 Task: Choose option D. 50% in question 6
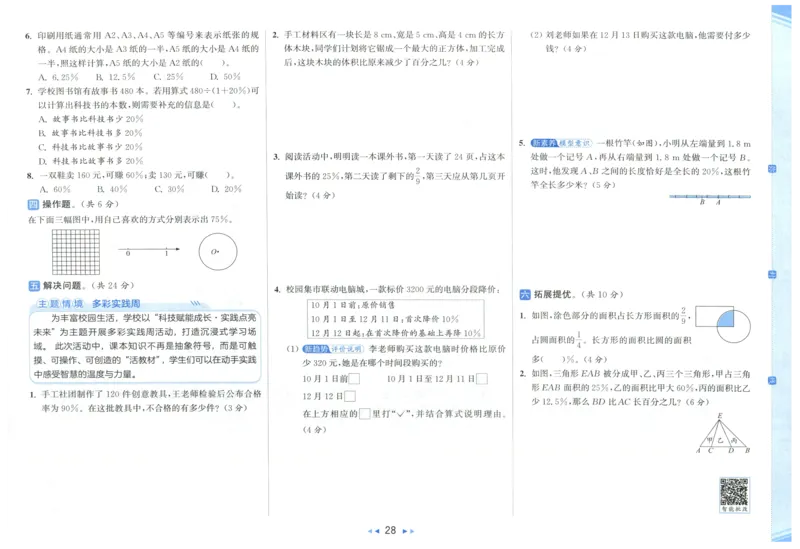[226, 77]
